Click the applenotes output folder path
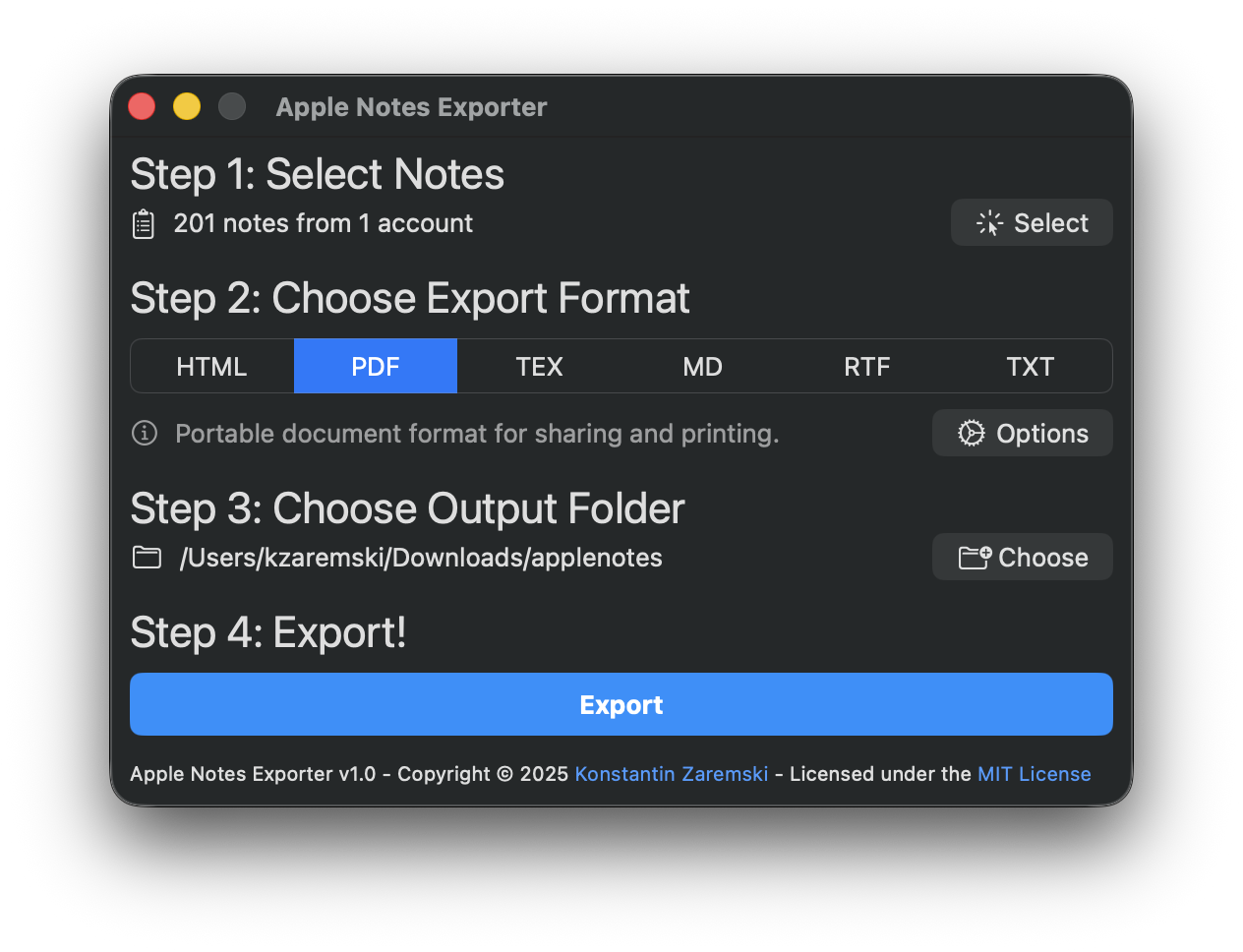Screen dimensions: 1243x952 pos(421,557)
